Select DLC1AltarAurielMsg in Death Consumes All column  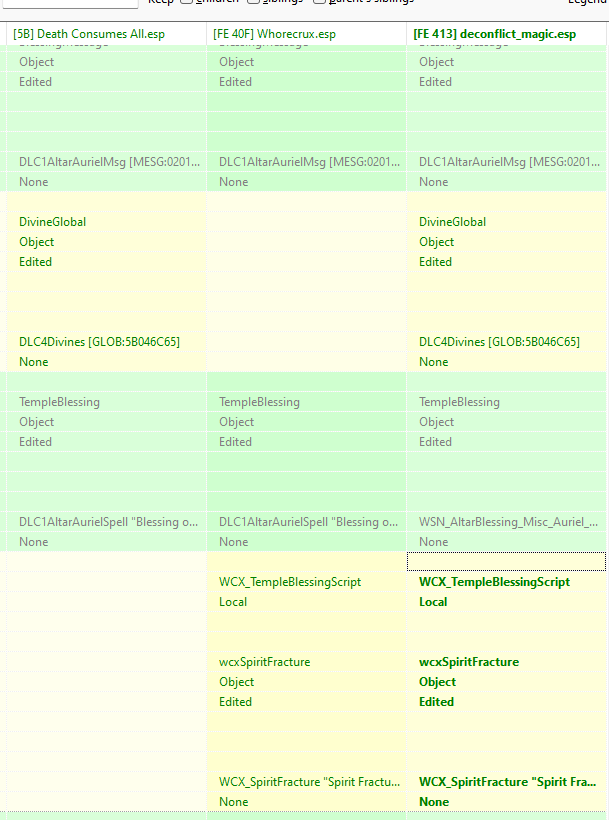coord(109,162)
